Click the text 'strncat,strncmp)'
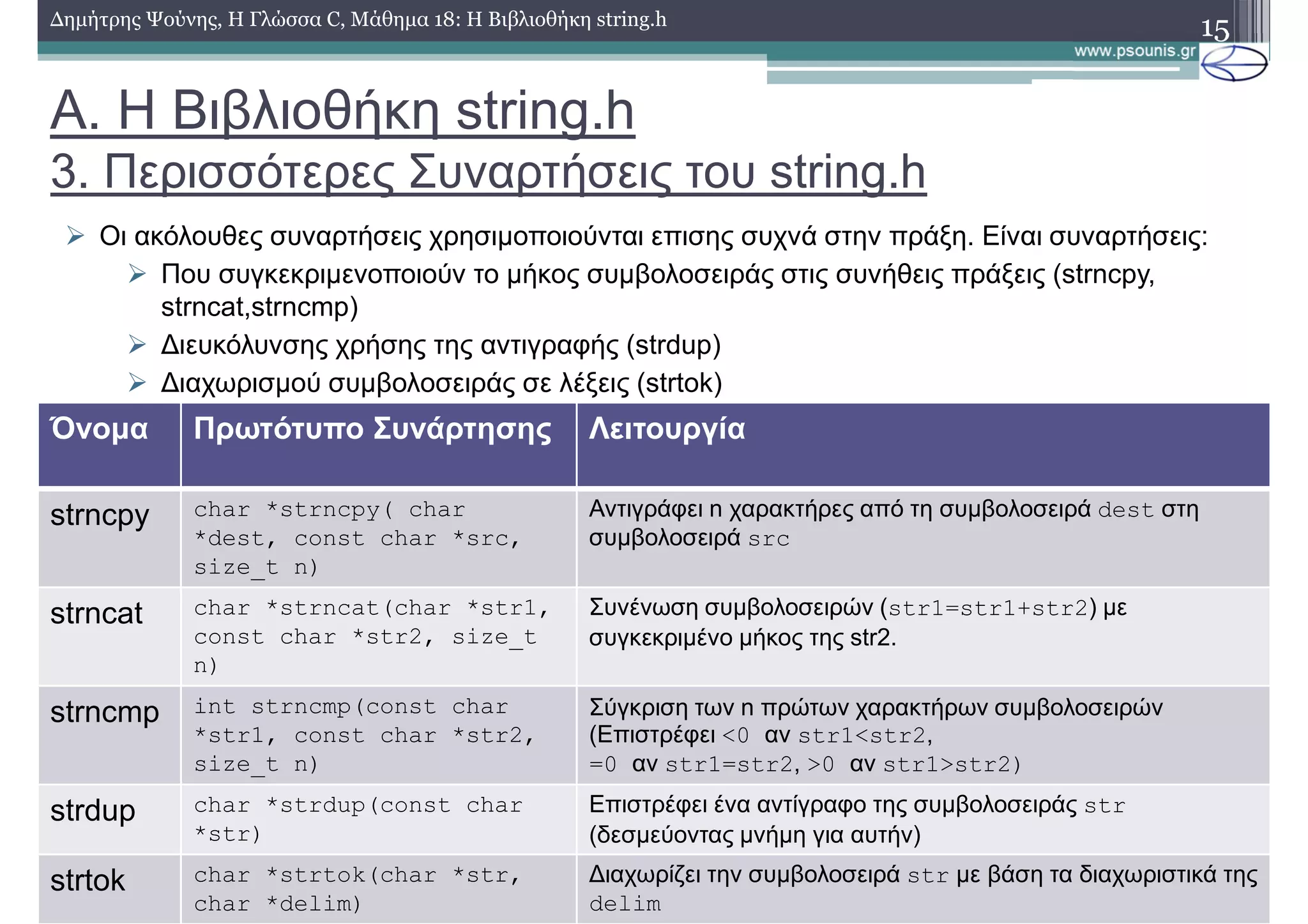The width and height of the screenshot is (1308, 924). pos(259,307)
